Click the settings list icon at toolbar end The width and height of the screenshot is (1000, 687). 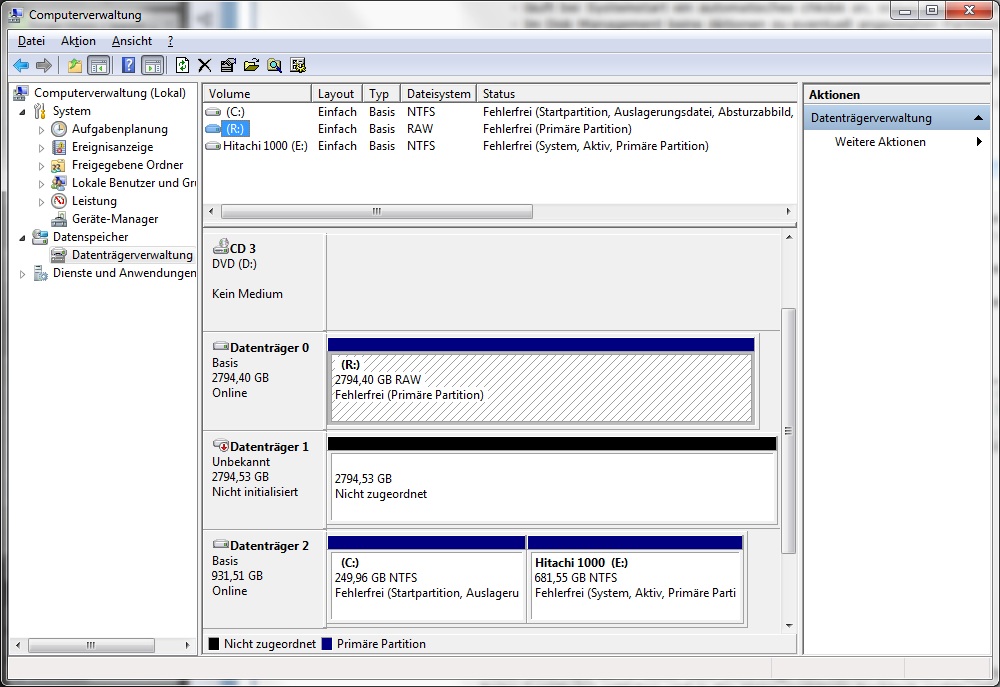point(298,65)
